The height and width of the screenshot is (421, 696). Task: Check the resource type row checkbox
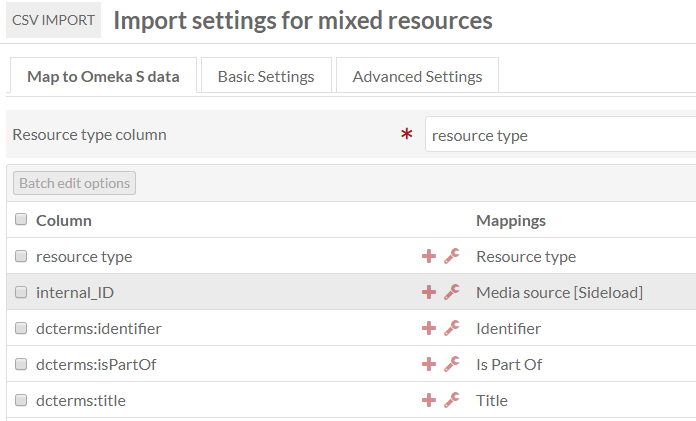pyautogui.click(x=21, y=256)
